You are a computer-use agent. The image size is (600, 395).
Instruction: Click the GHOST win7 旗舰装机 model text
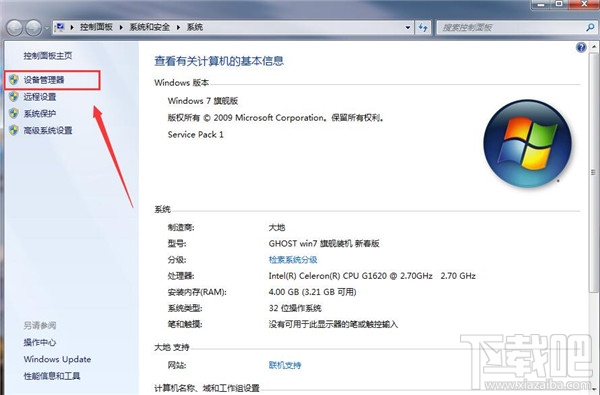[324, 243]
